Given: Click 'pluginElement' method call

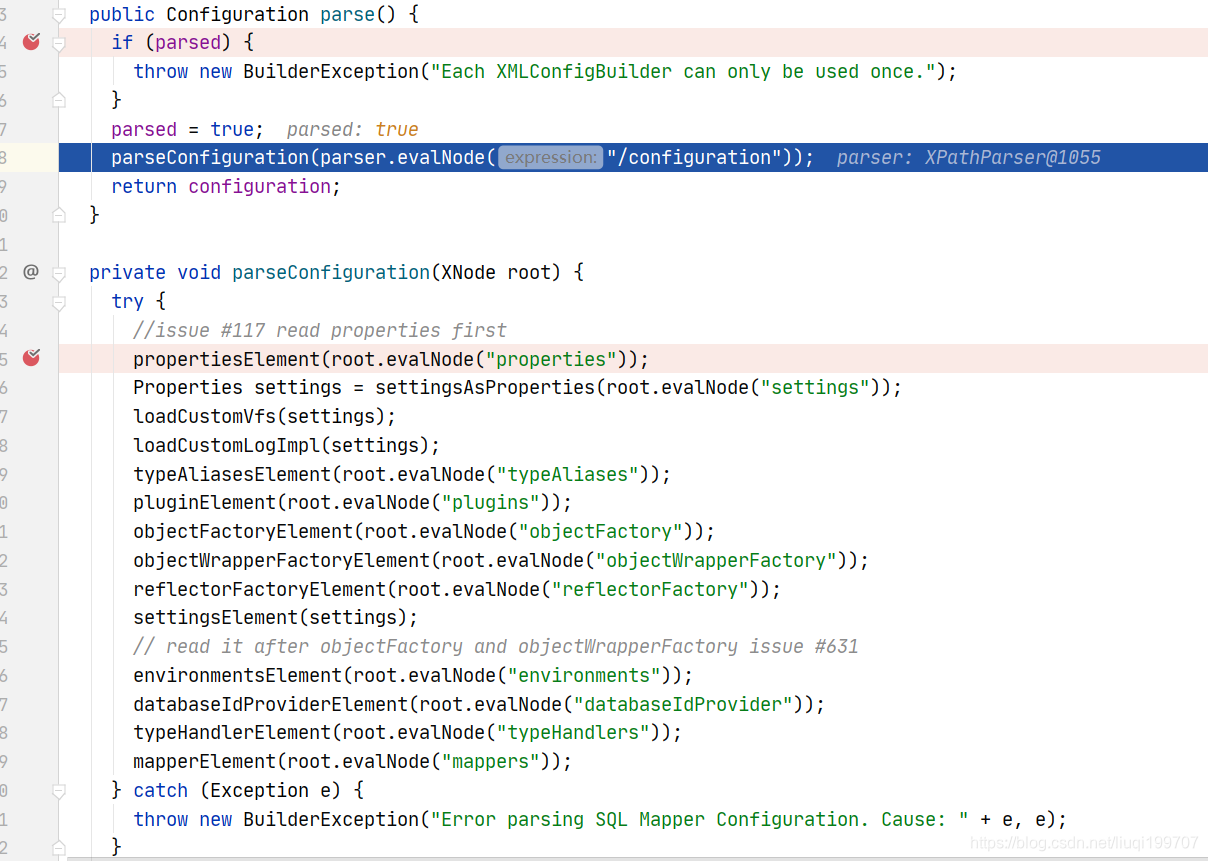Looking at the screenshot, I should click(204, 502).
